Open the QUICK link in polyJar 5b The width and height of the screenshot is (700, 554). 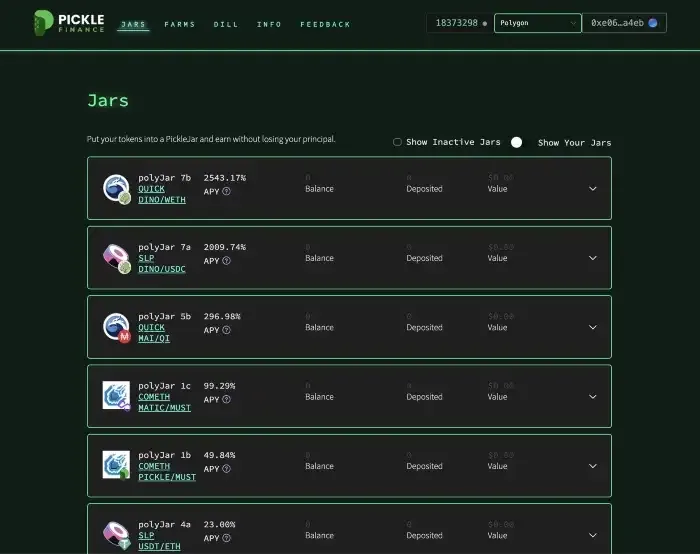click(x=151, y=327)
